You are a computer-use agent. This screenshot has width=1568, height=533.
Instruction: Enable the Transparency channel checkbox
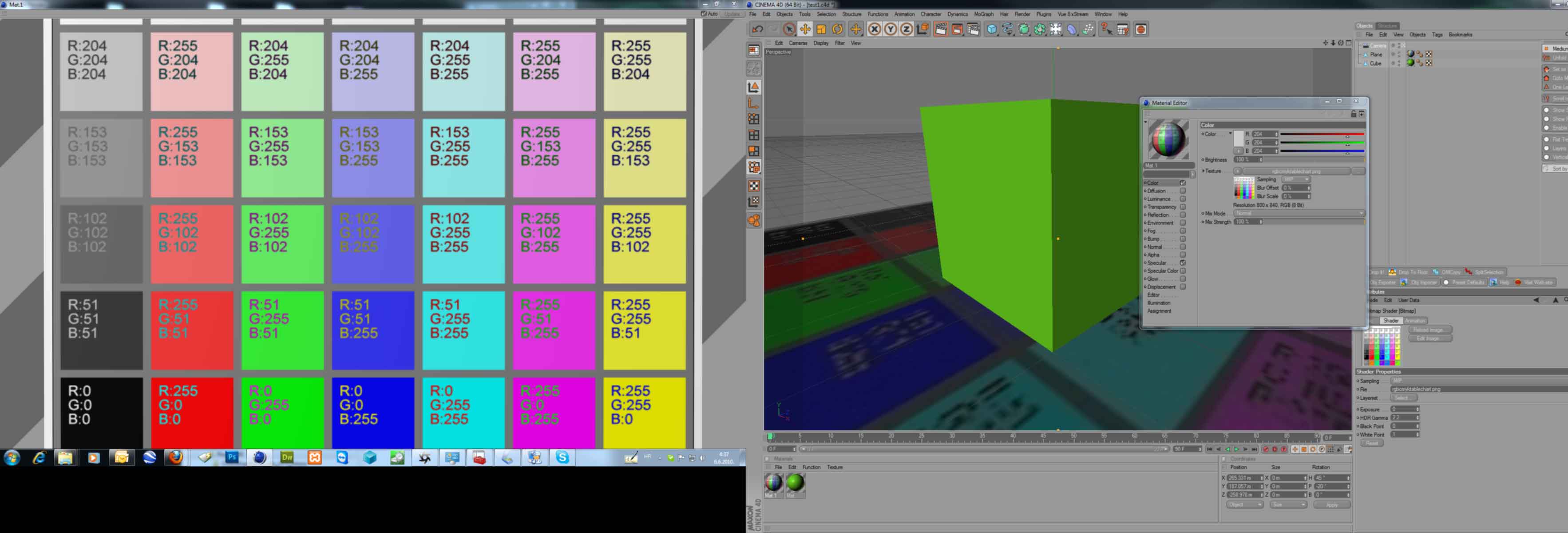click(x=1183, y=207)
